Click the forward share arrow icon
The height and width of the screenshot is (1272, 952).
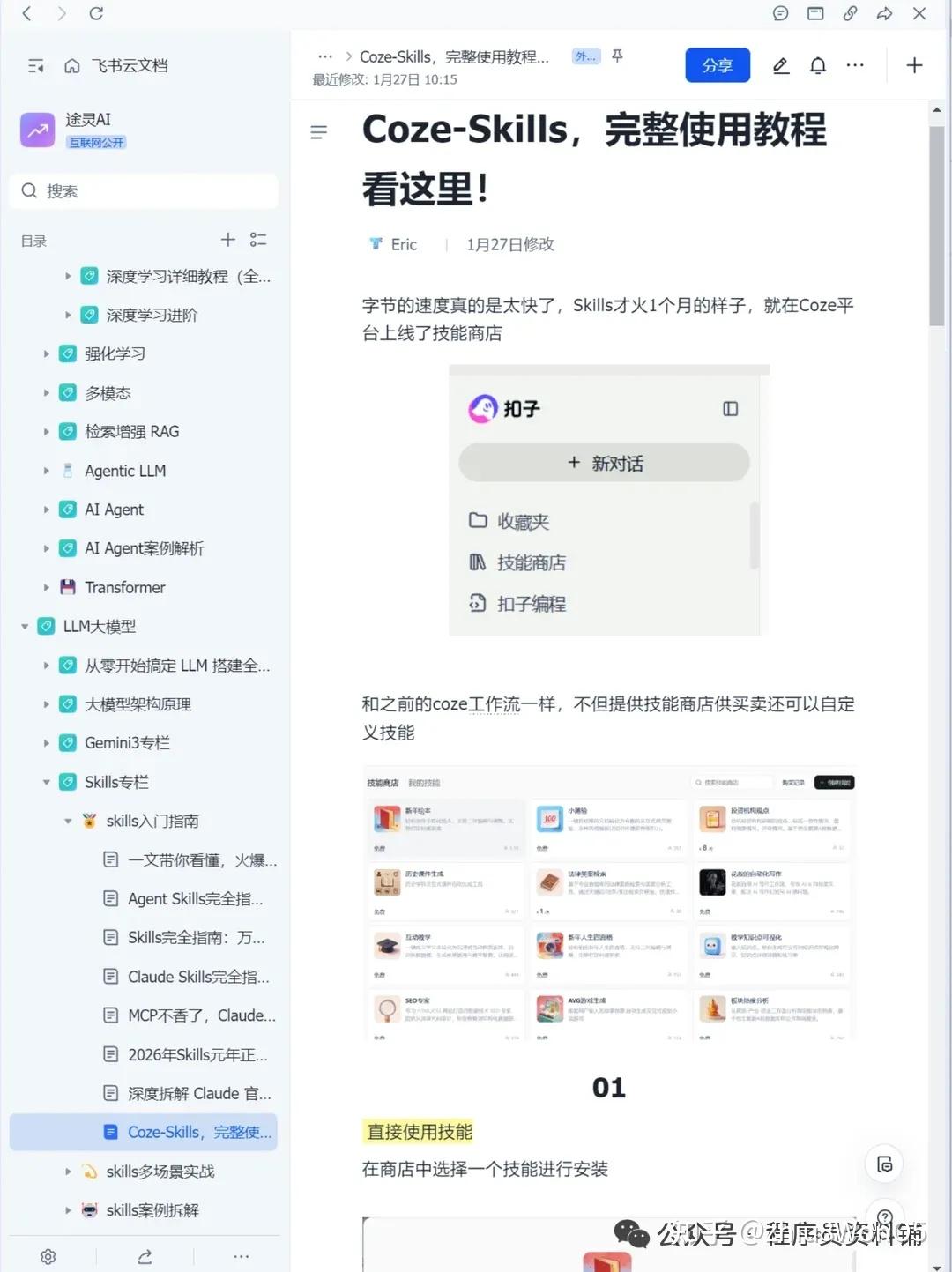884,13
